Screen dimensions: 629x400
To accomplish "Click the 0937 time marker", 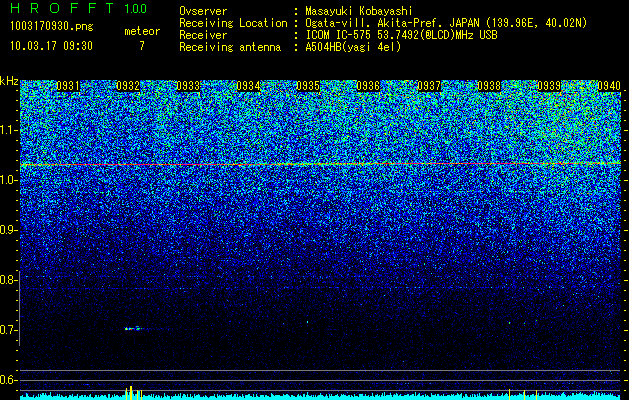I will pos(429,86).
